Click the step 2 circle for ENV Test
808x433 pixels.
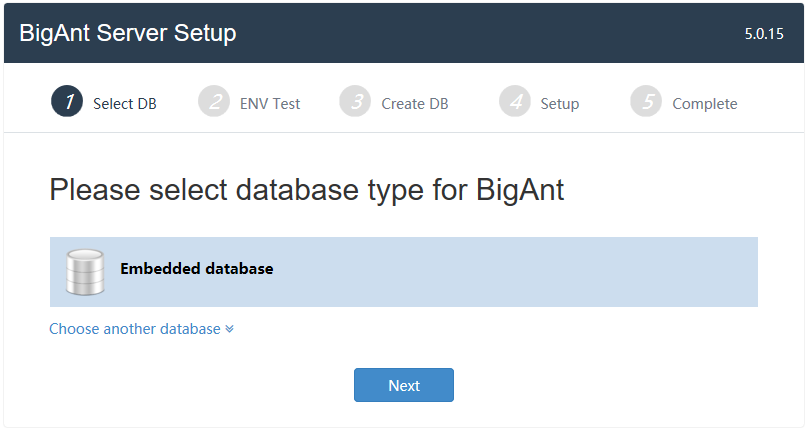coord(214,101)
